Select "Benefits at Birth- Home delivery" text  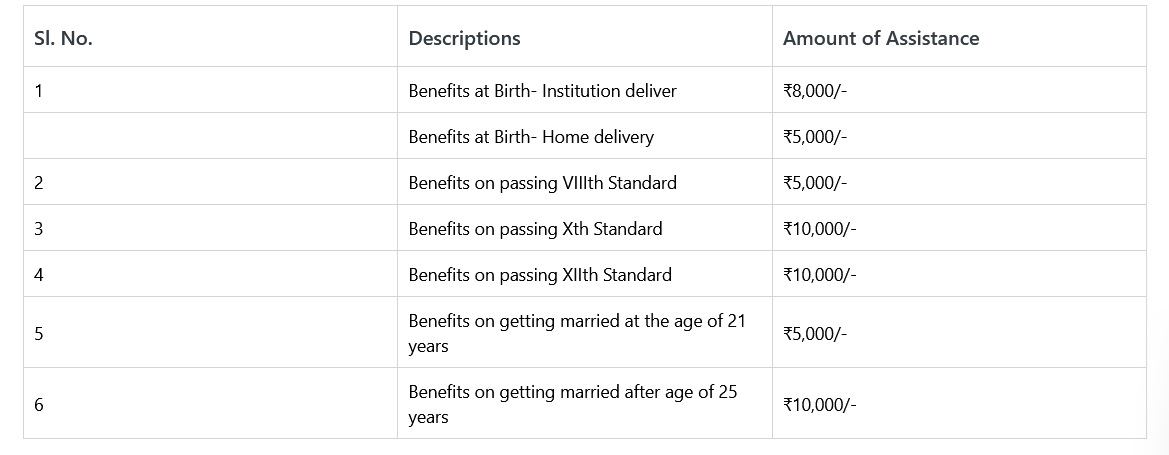coord(531,137)
